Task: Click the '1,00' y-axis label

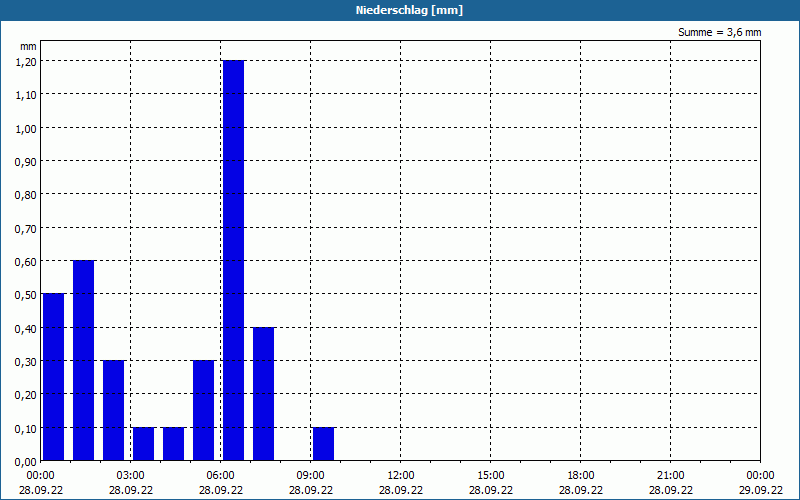Action: [x=26, y=128]
